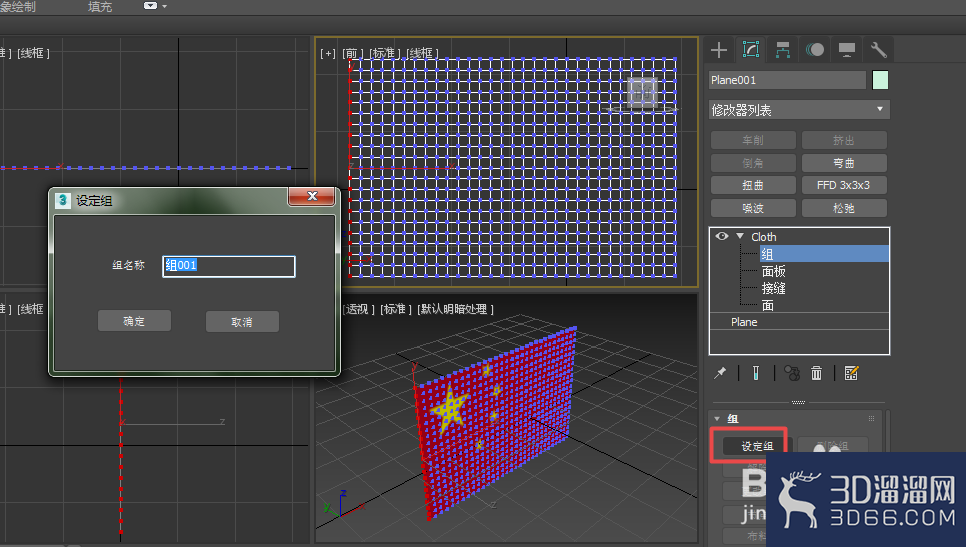966x547 pixels.
Task: Open the Display panel monitor icon
Action: pos(846,50)
